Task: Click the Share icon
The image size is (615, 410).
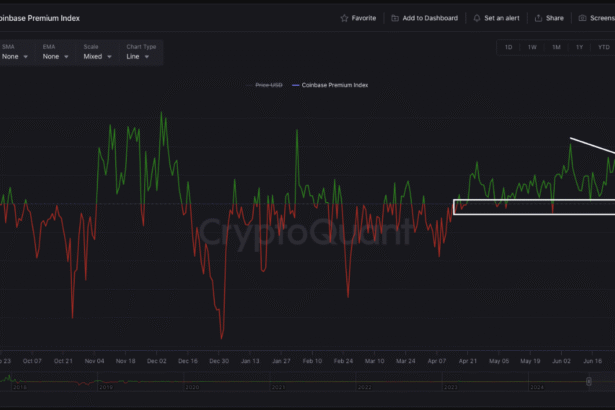Action: (x=539, y=18)
